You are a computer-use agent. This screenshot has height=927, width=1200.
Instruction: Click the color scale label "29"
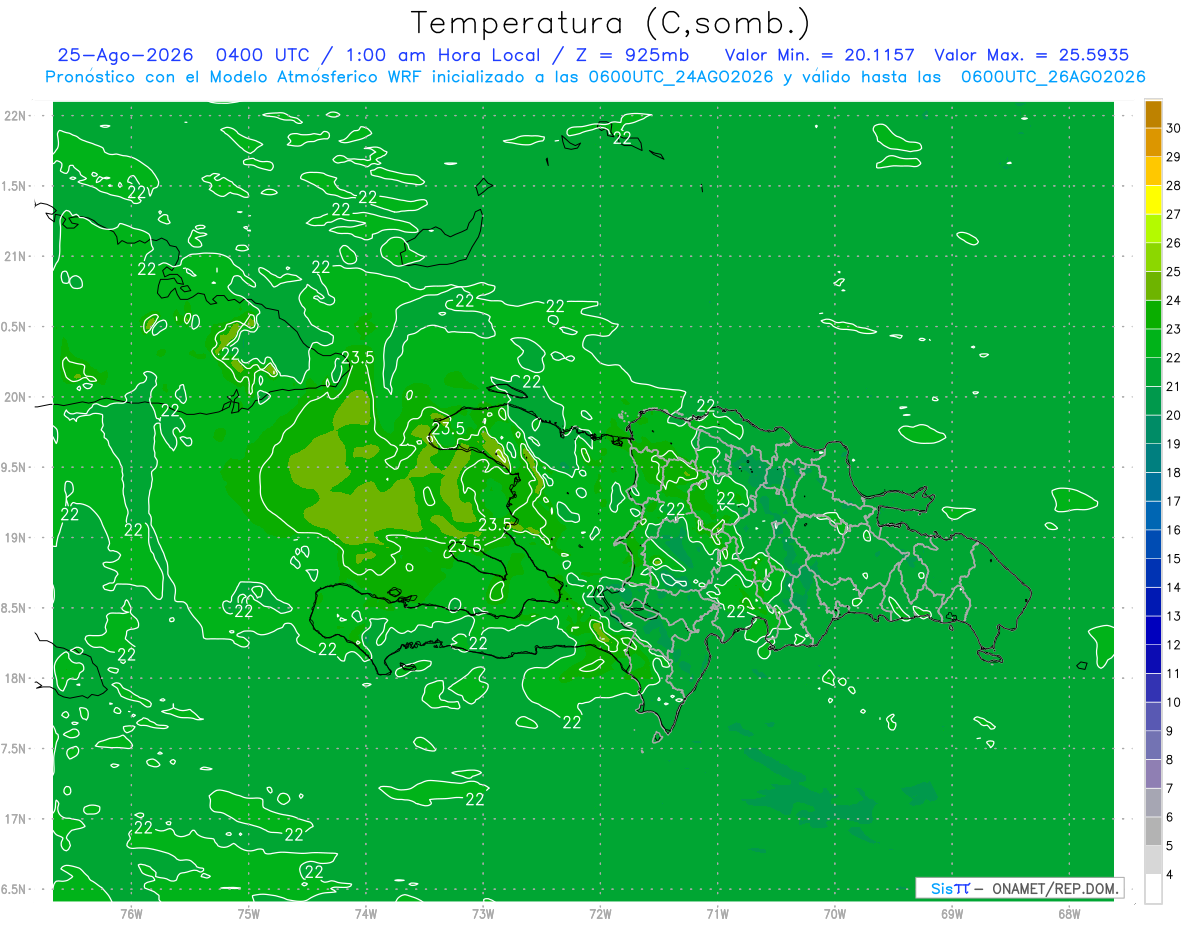1174,157
